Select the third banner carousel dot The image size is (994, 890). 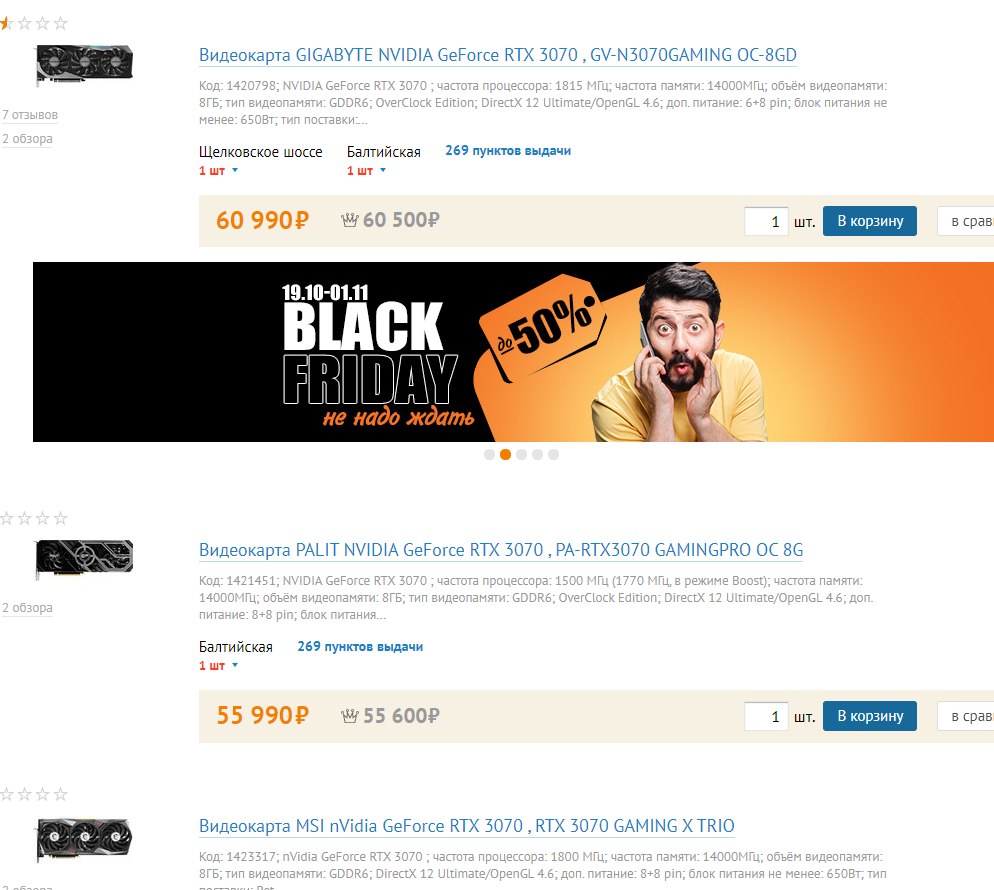(521, 455)
